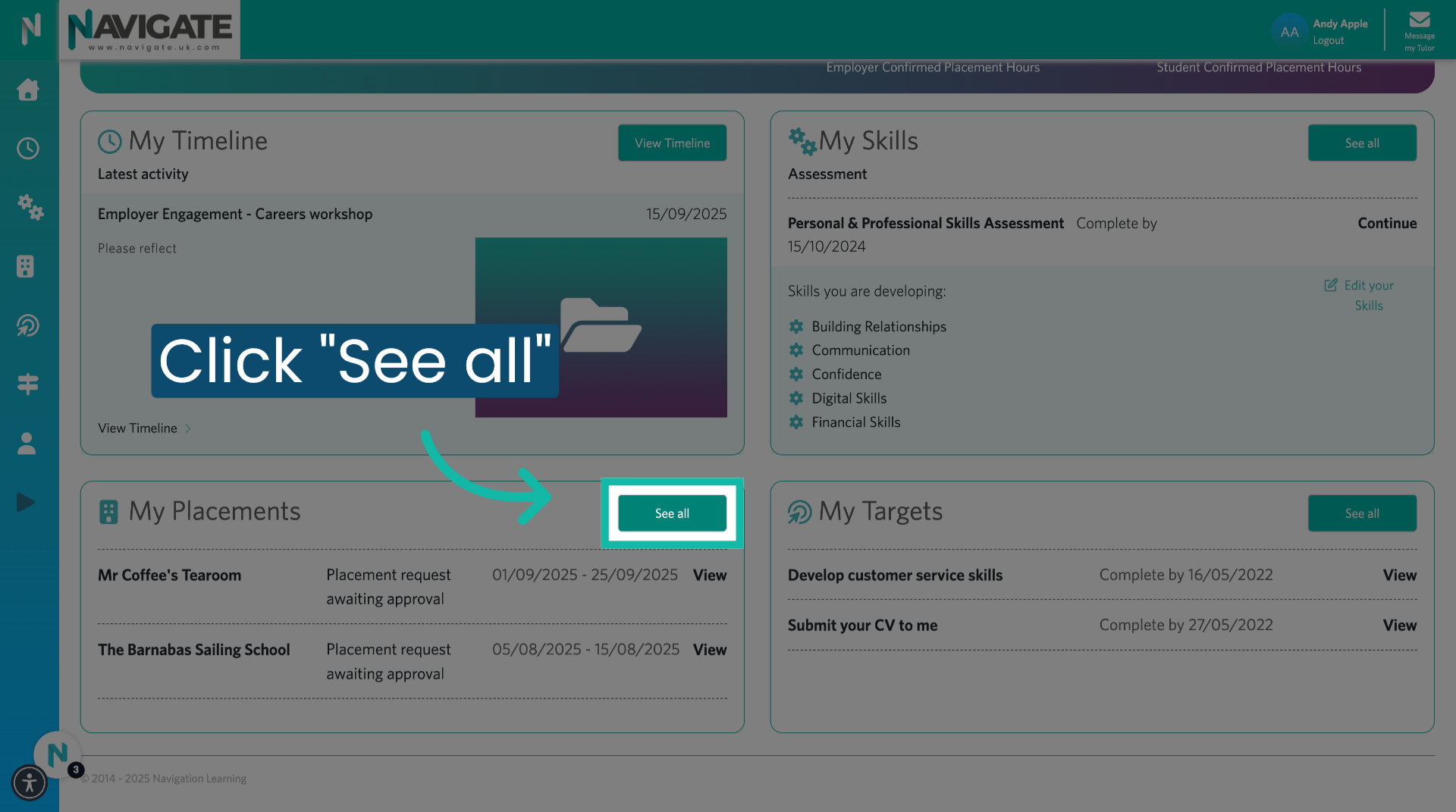Viewport: 1456px width, 812px height.
Task: Click Digital Skills item
Action: tap(849, 398)
